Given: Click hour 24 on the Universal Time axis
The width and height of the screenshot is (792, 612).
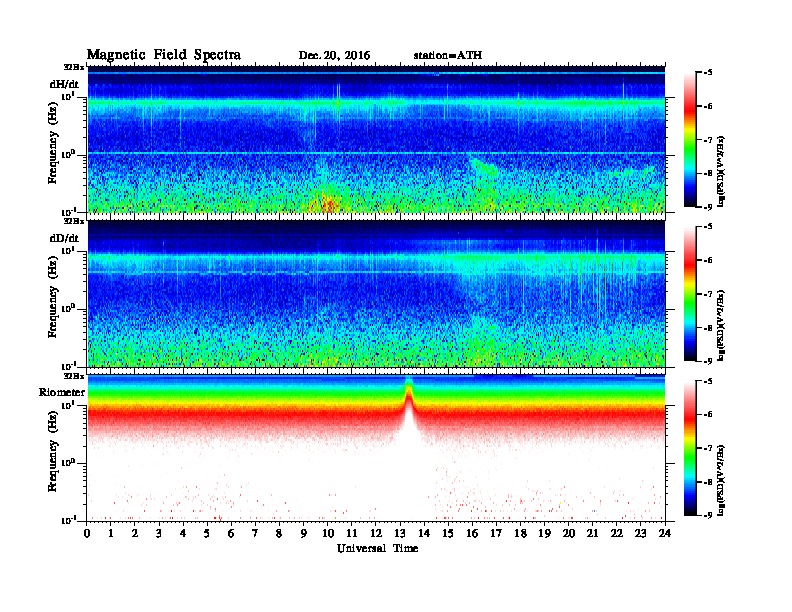Looking at the screenshot, I should 665,533.
